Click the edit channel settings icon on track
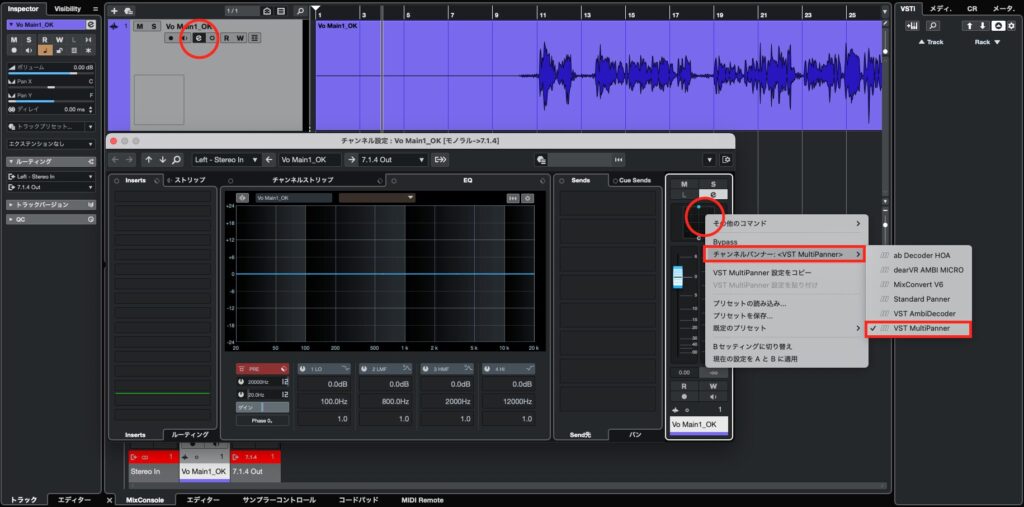The image size is (1024, 507). [198, 38]
